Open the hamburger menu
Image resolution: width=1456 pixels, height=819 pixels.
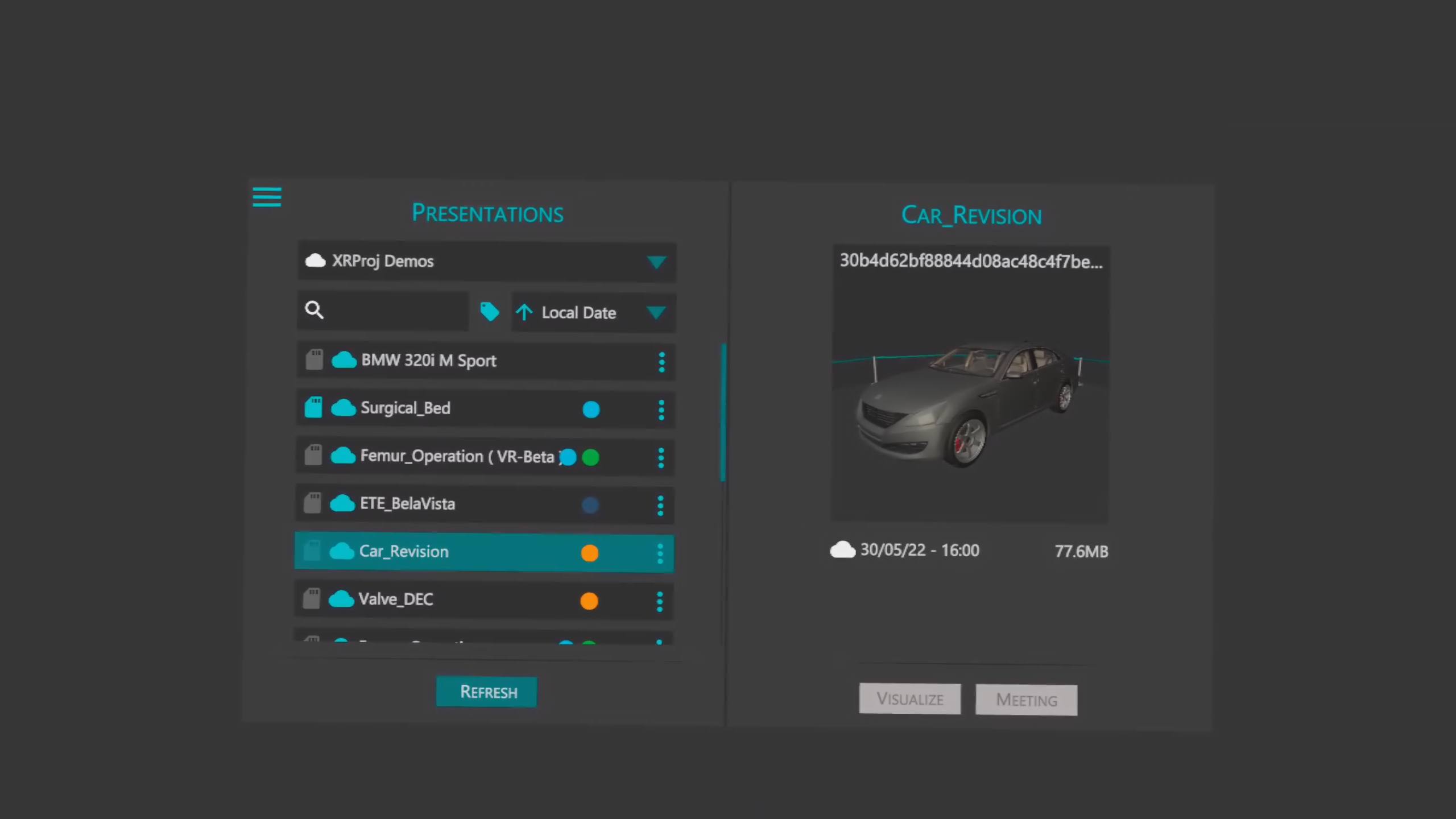tap(267, 197)
